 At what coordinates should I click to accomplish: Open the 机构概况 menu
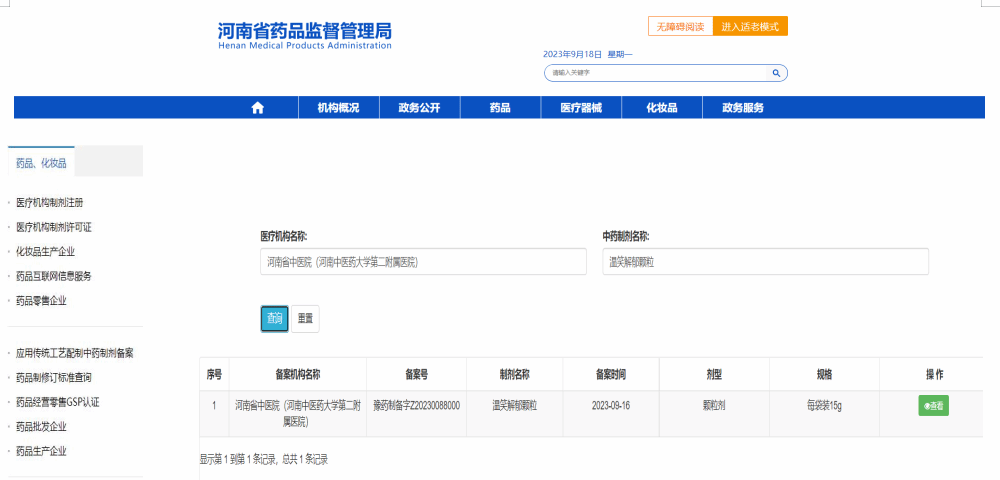pyautogui.click(x=338, y=108)
